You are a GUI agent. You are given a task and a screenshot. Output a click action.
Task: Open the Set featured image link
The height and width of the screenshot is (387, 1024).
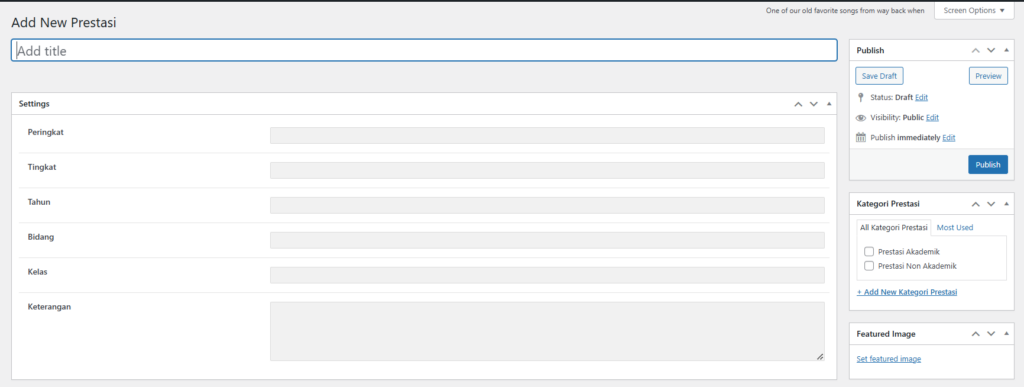(889, 359)
